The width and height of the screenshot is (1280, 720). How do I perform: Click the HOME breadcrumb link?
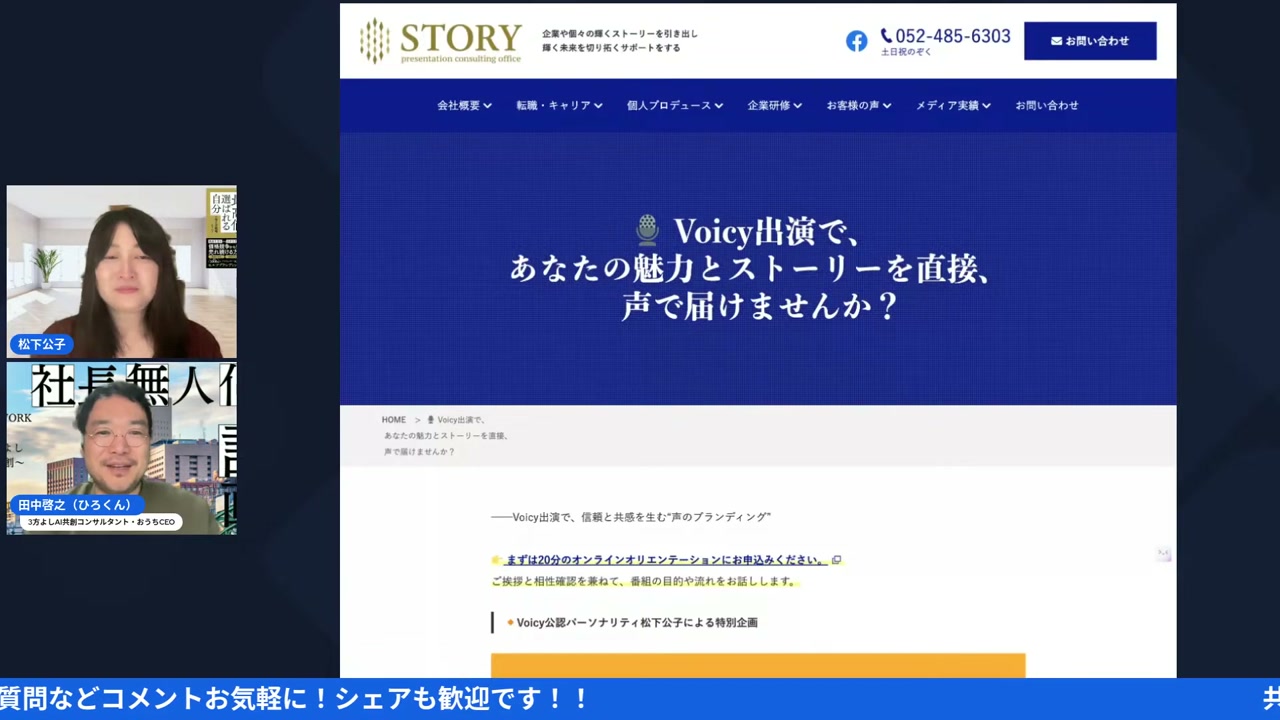tap(393, 419)
